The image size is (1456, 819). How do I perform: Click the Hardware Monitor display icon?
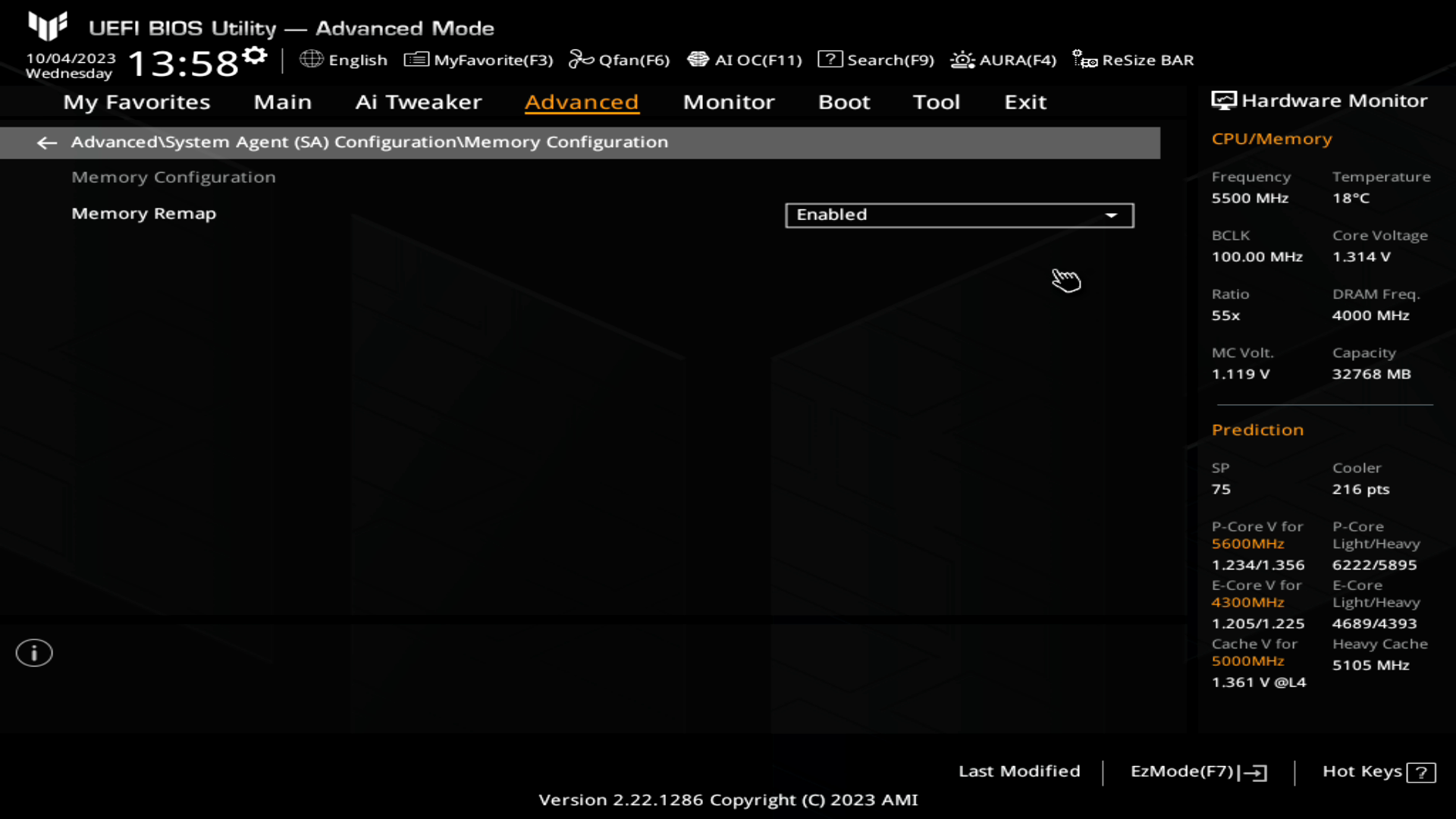click(1223, 101)
